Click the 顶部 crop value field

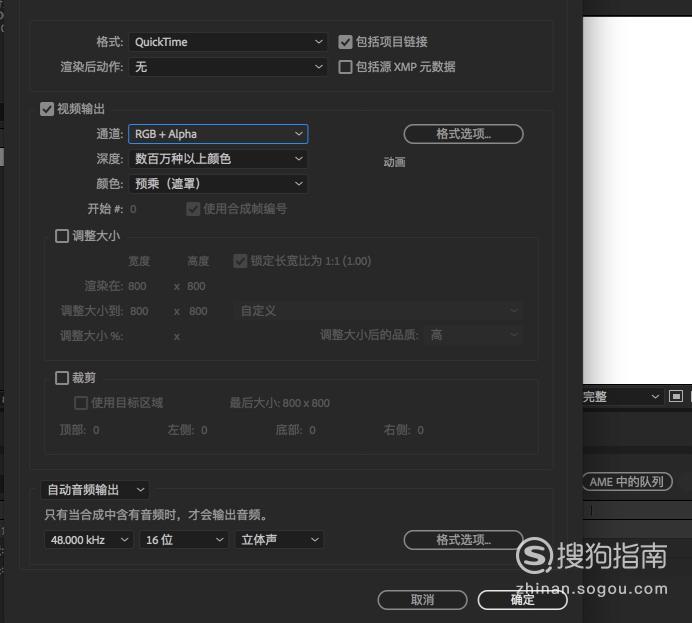pyautogui.click(x=96, y=430)
